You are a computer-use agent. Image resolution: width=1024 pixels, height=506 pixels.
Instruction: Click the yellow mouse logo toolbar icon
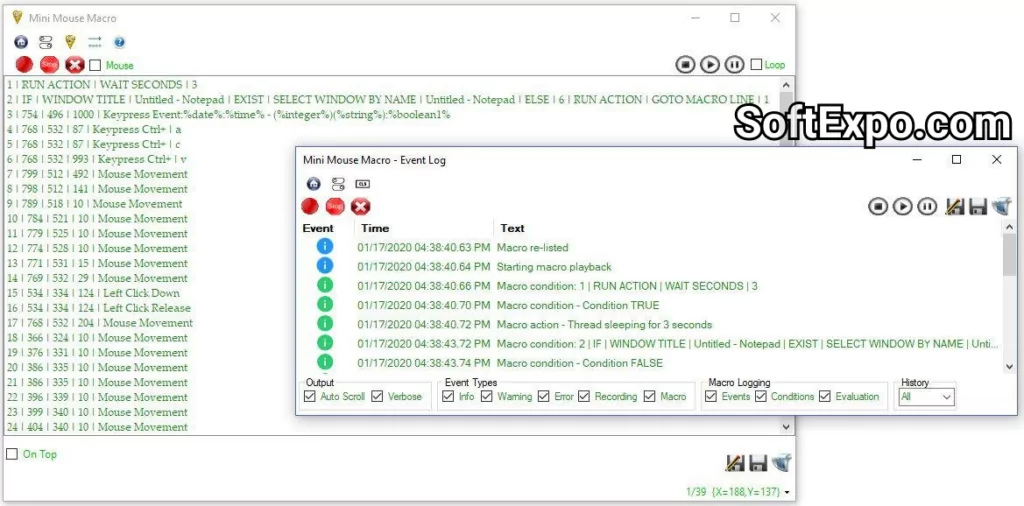(x=71, y=42)
